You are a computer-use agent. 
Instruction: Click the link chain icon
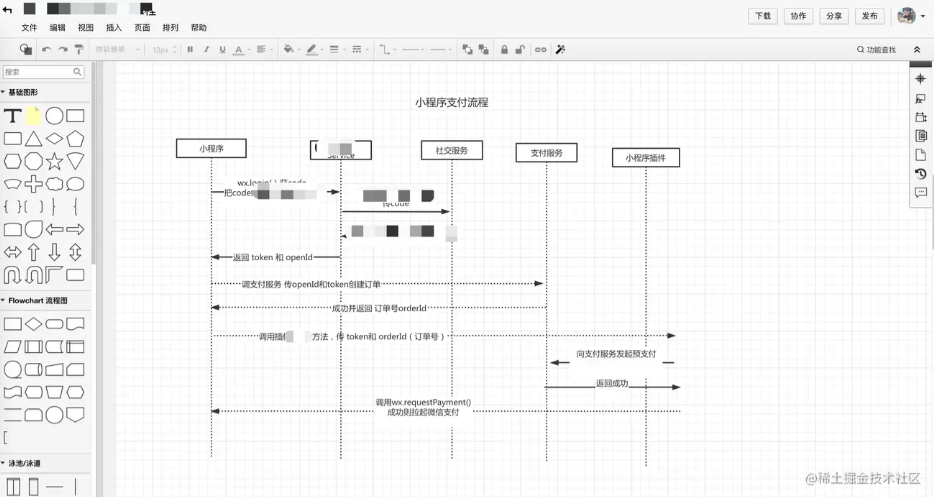tap(540, 49)
